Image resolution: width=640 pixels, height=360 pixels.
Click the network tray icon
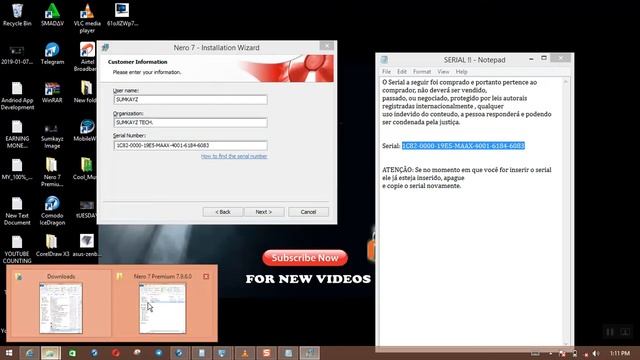(585, 353)
